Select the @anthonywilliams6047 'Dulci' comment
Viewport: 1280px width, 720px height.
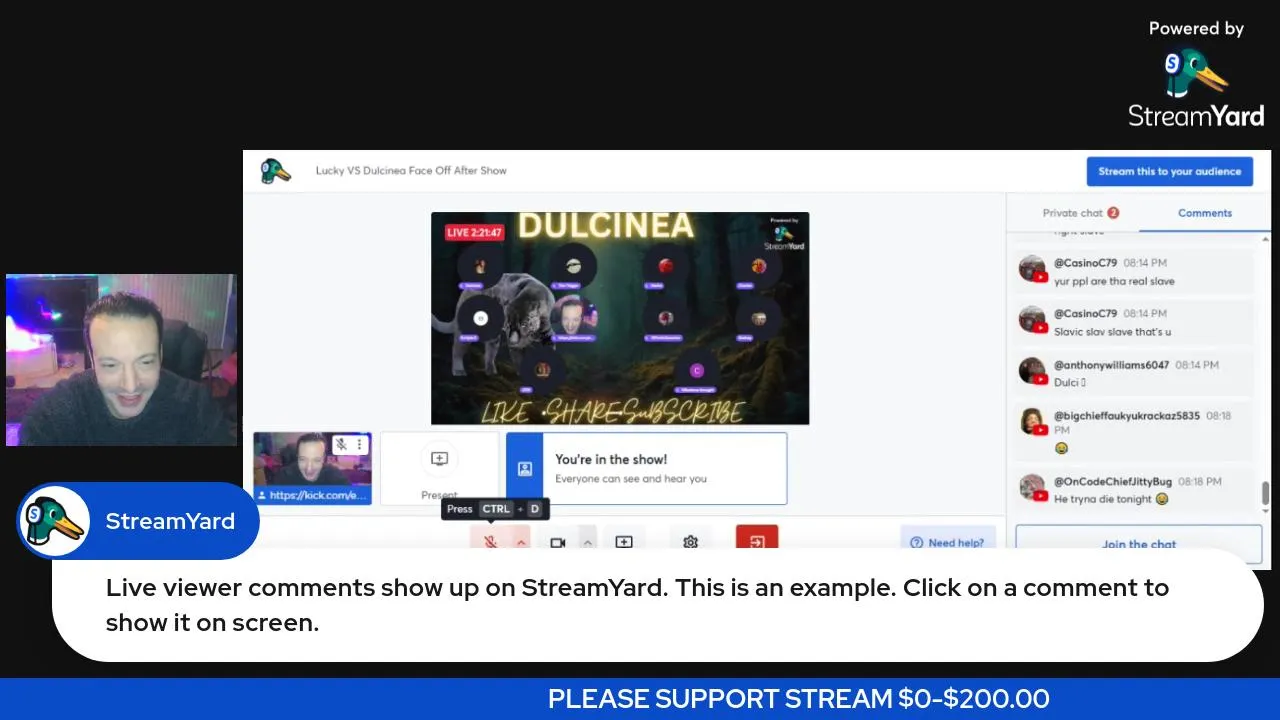tap(1134, 373)
